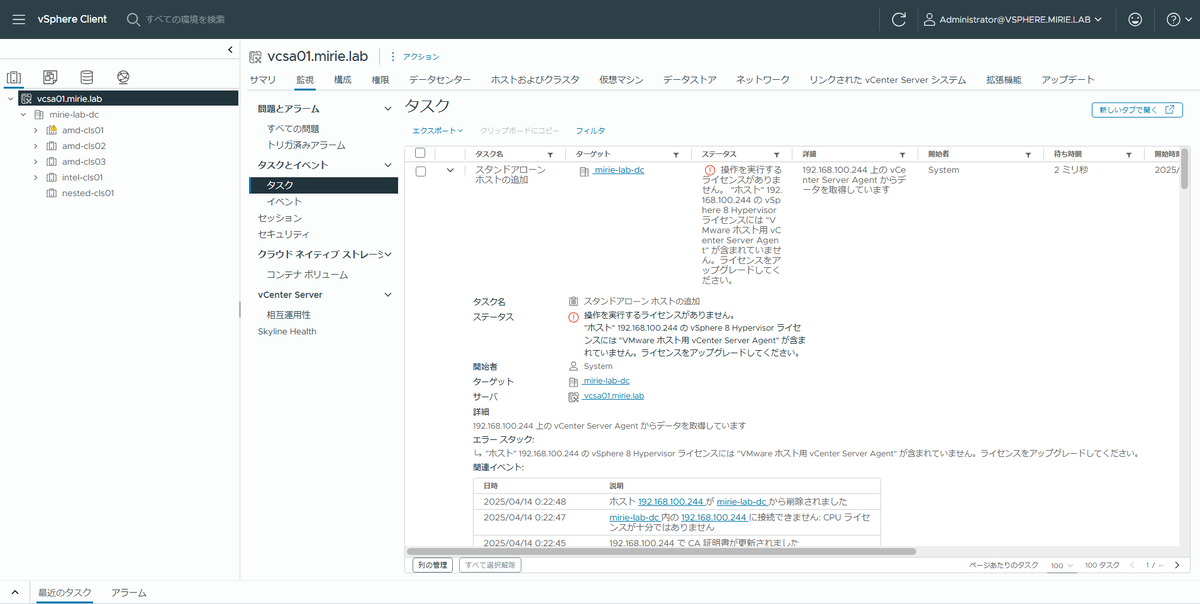Screen dimensions: 1200x604
Task: Expand the intel-cls01 cluster node
Action: [x=36, y=177]
